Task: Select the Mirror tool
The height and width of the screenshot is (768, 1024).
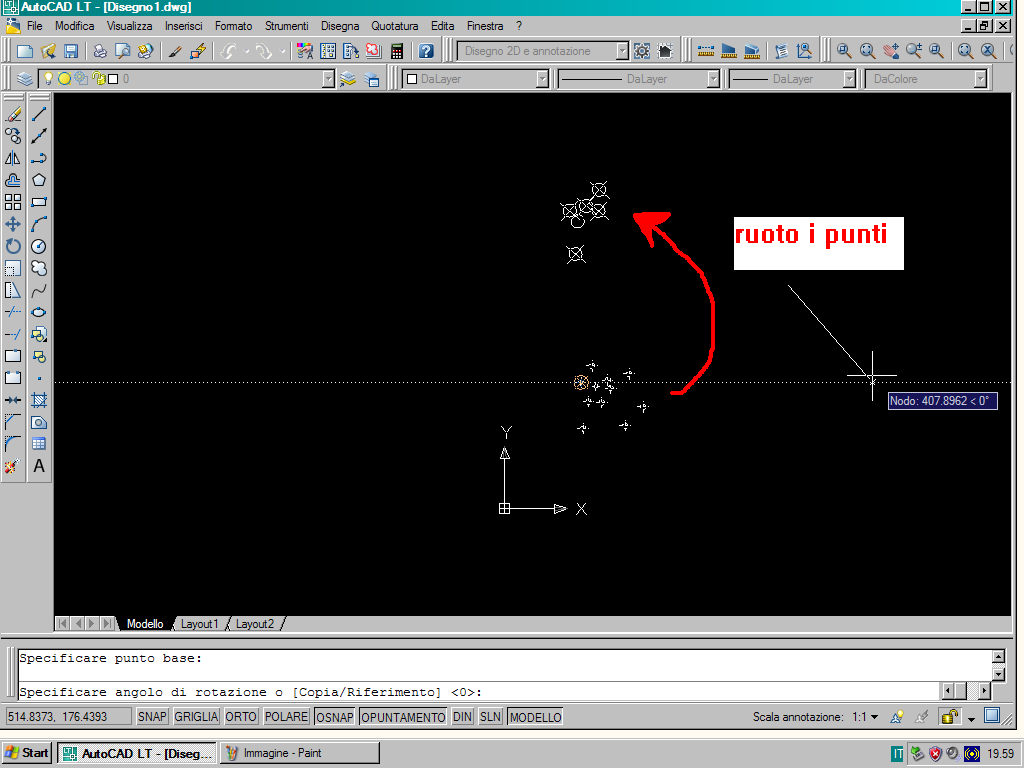Action: click(13, 158)
